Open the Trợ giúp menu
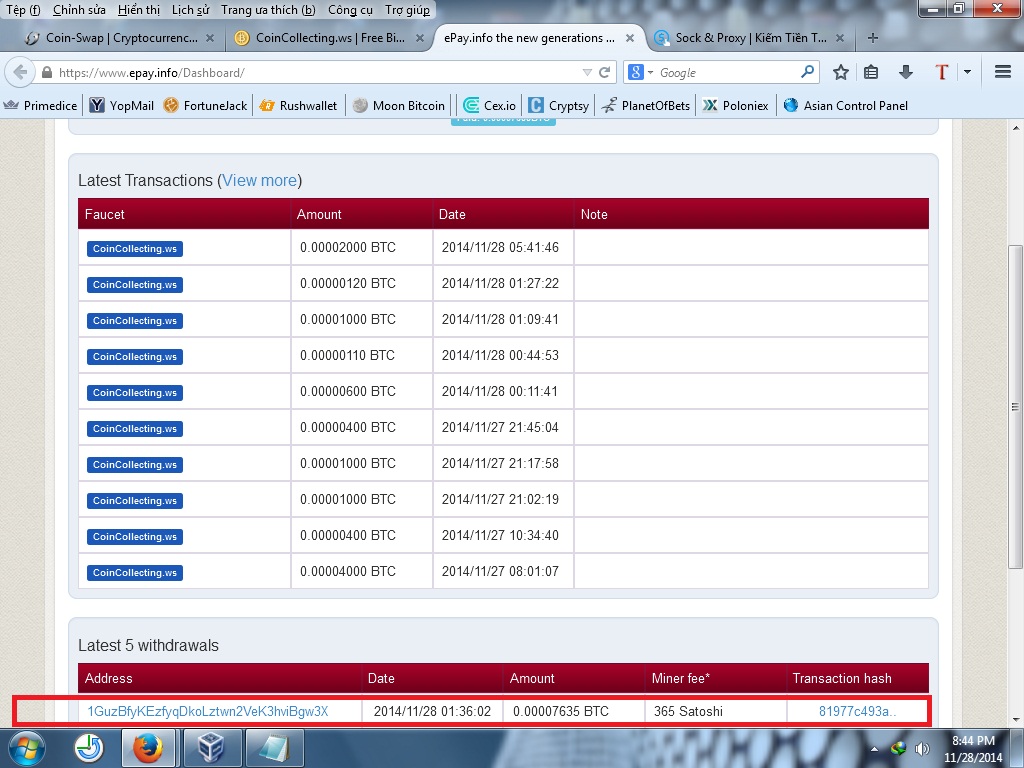The image size is (1024, 768). pos(408,10)
